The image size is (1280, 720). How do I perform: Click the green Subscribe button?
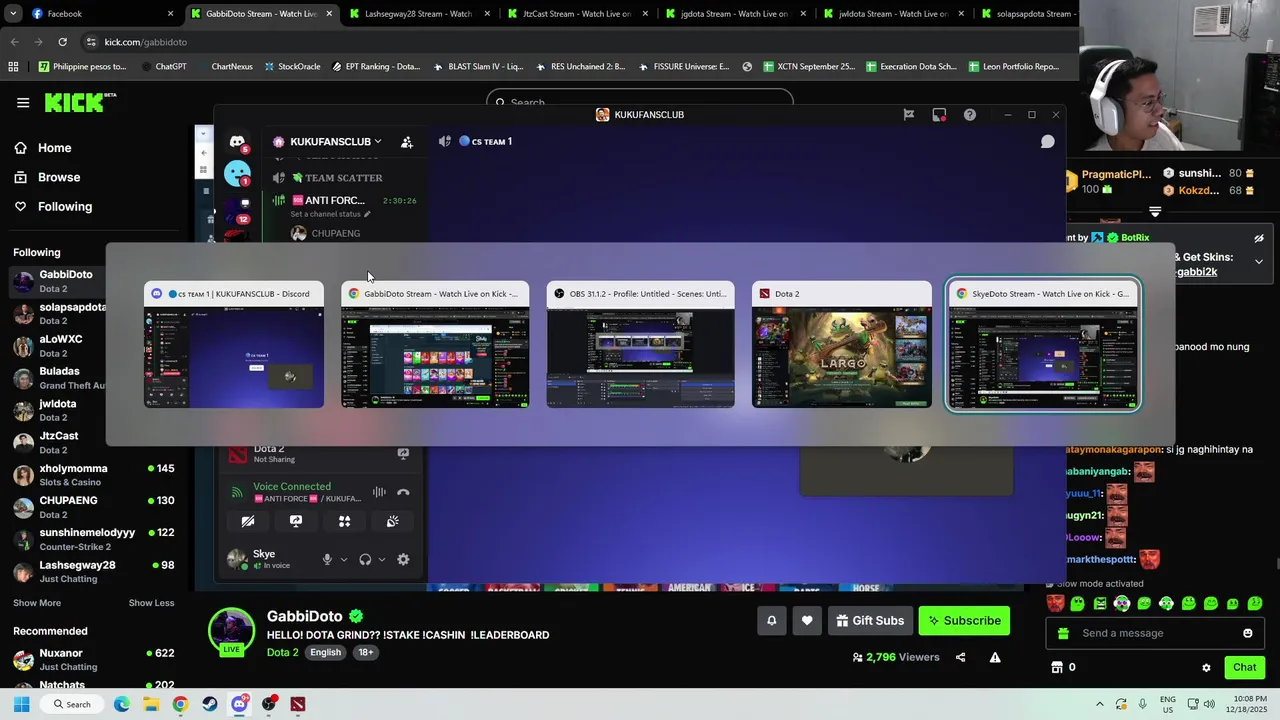(964, 621)
